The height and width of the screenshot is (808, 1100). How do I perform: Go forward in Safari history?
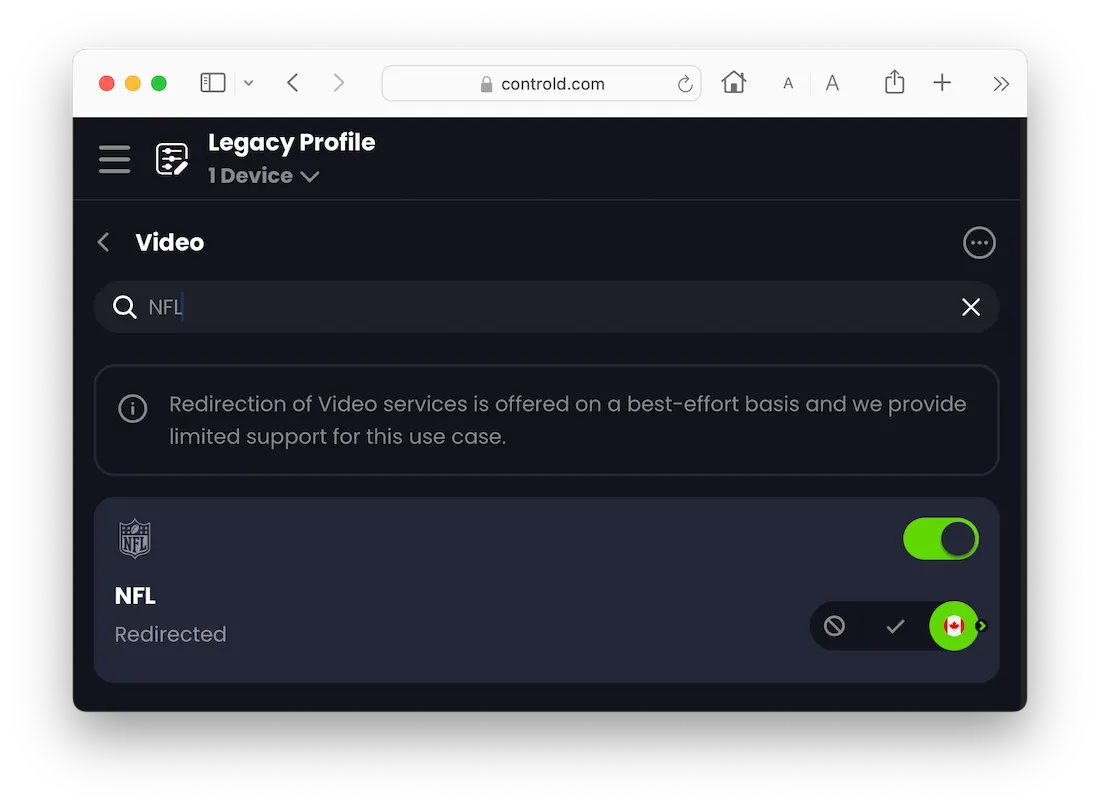[339, 83]
